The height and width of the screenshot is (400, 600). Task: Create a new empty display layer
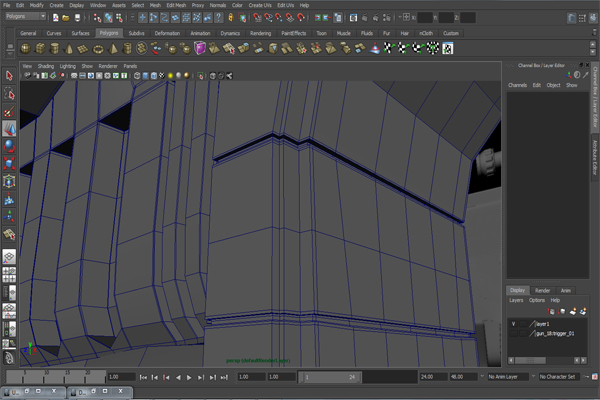pos(572,312)
